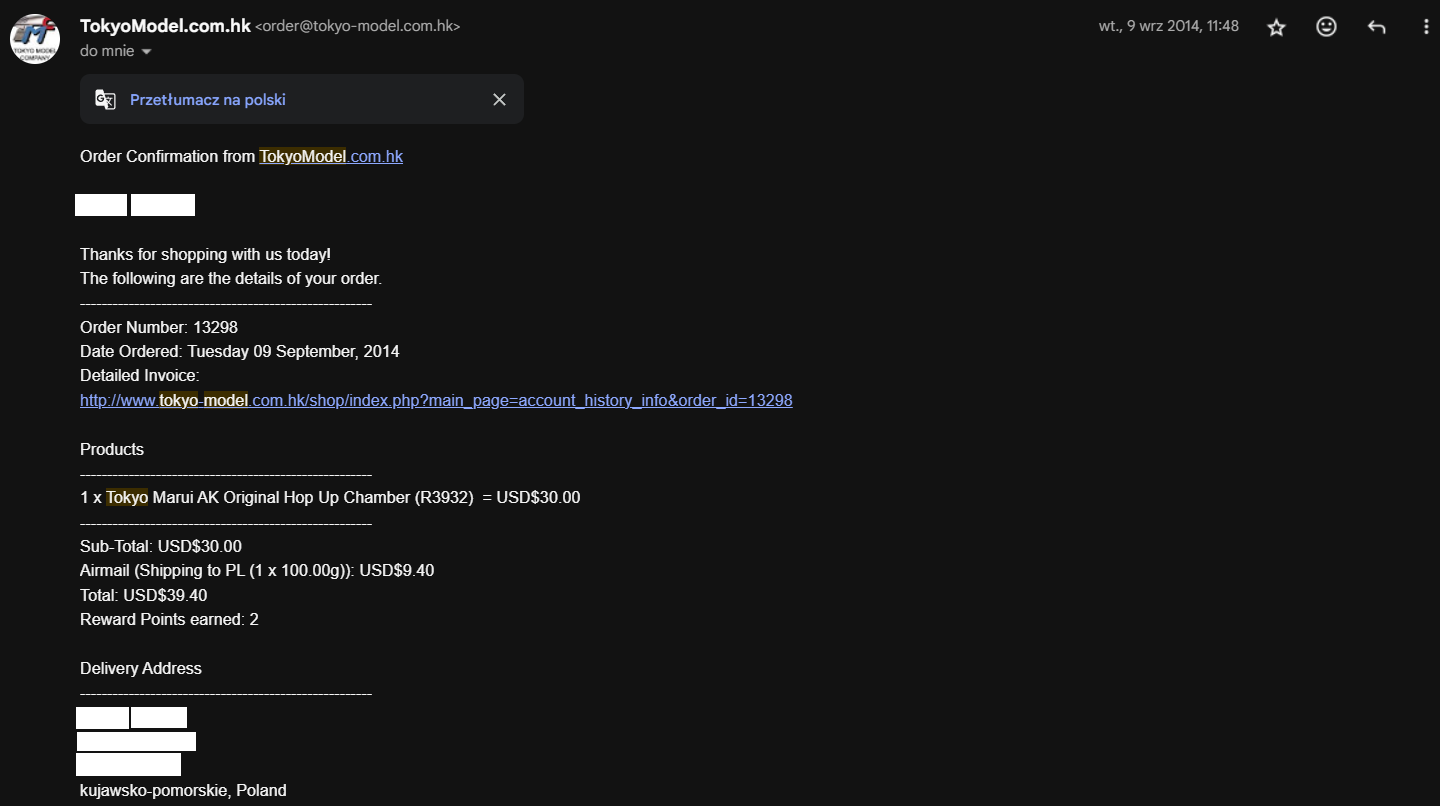The image size is (1440, 807).
Task: Click the Delivery Address heading
Action: click(140, 668)
